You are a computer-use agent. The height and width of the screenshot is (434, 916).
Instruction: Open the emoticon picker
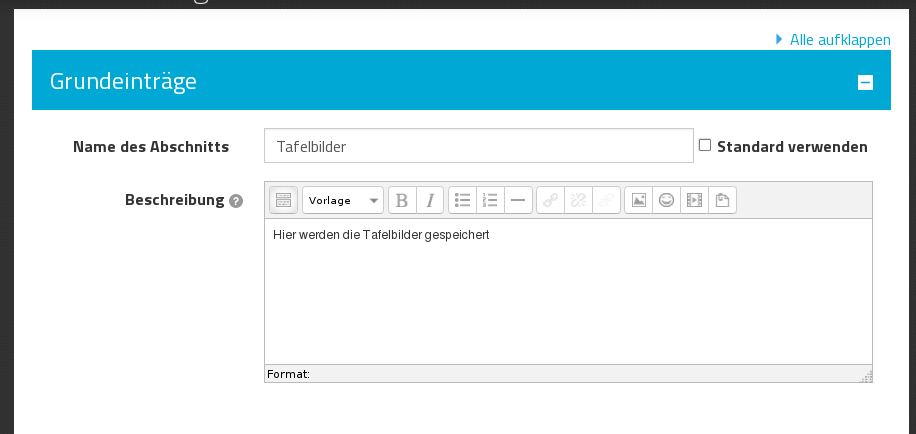click(x=666, y=200)
